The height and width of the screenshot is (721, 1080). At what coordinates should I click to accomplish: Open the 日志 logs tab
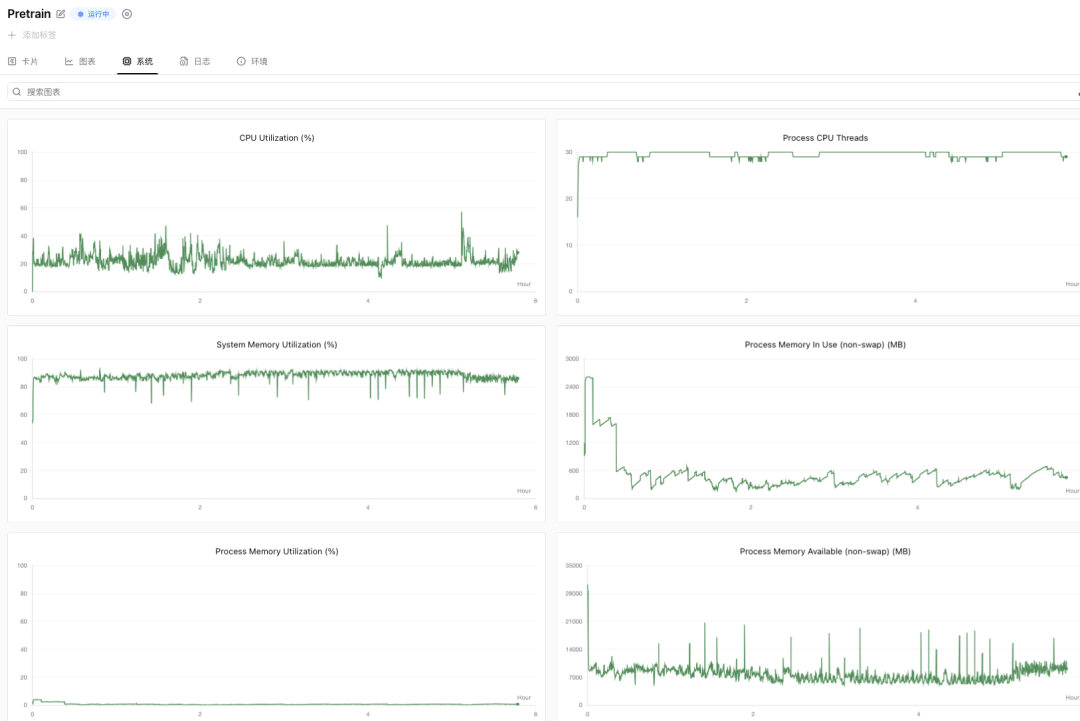pyautogui.click(x=195, y=61)
